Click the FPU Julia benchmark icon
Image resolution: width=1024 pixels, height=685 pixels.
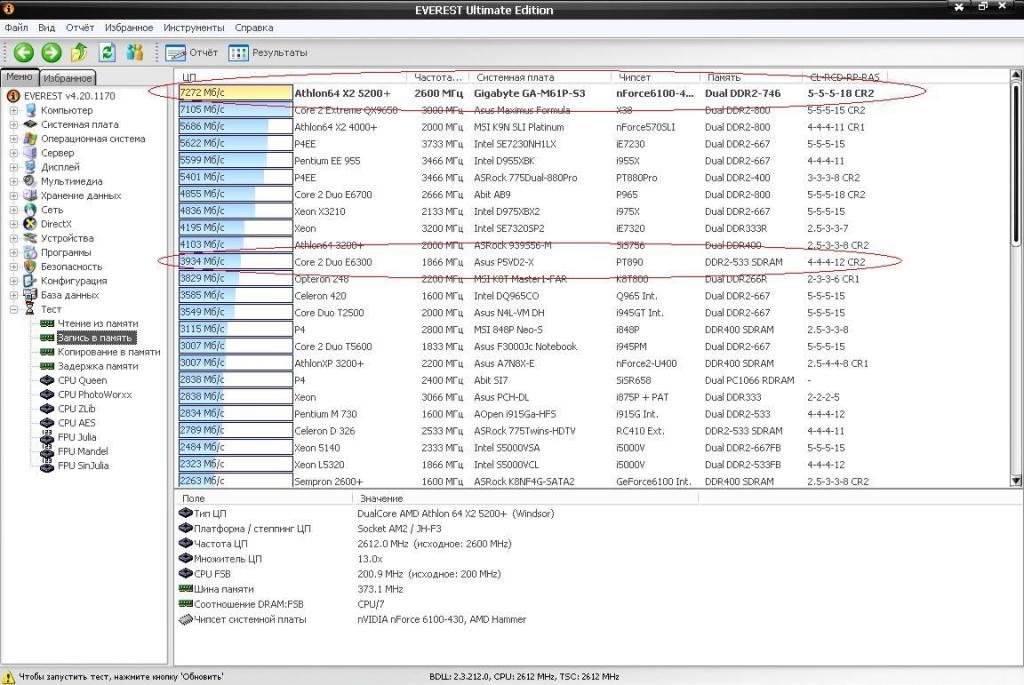[x=47, y=437]
